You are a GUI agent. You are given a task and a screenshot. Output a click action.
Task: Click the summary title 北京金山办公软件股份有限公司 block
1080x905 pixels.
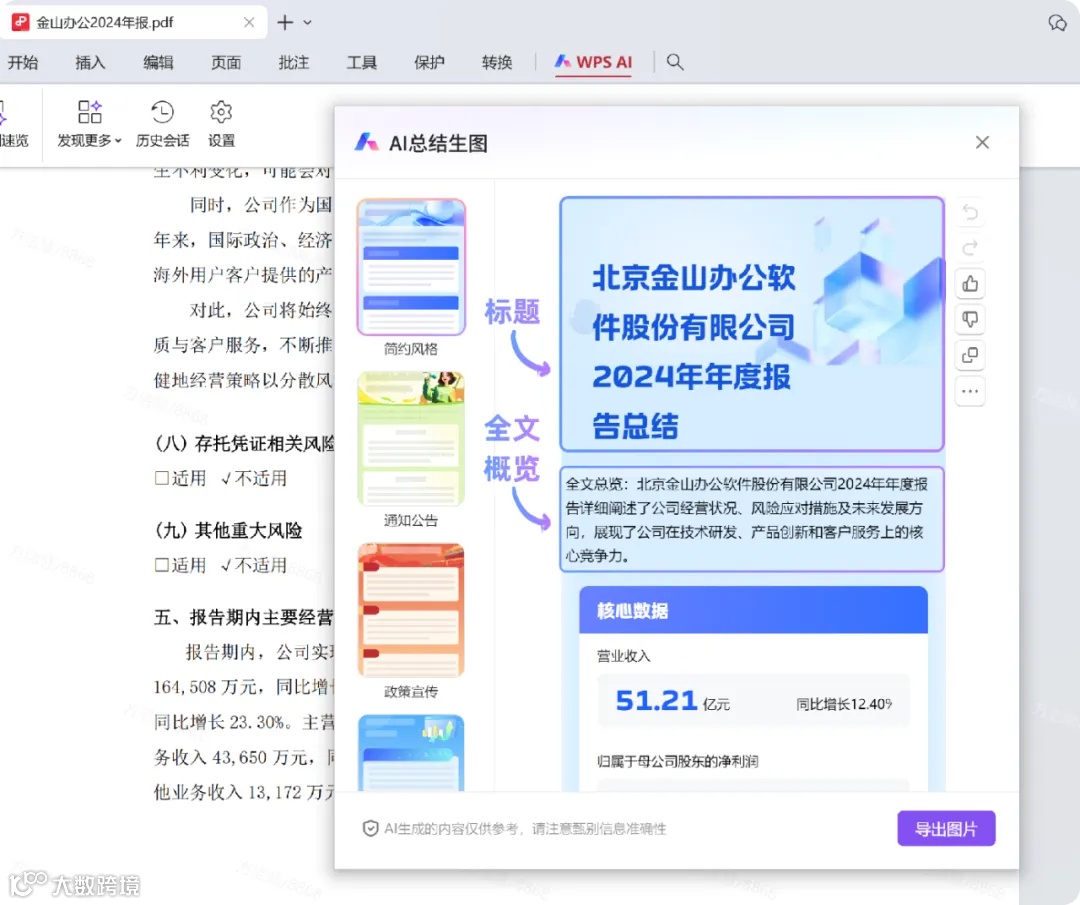751,324
